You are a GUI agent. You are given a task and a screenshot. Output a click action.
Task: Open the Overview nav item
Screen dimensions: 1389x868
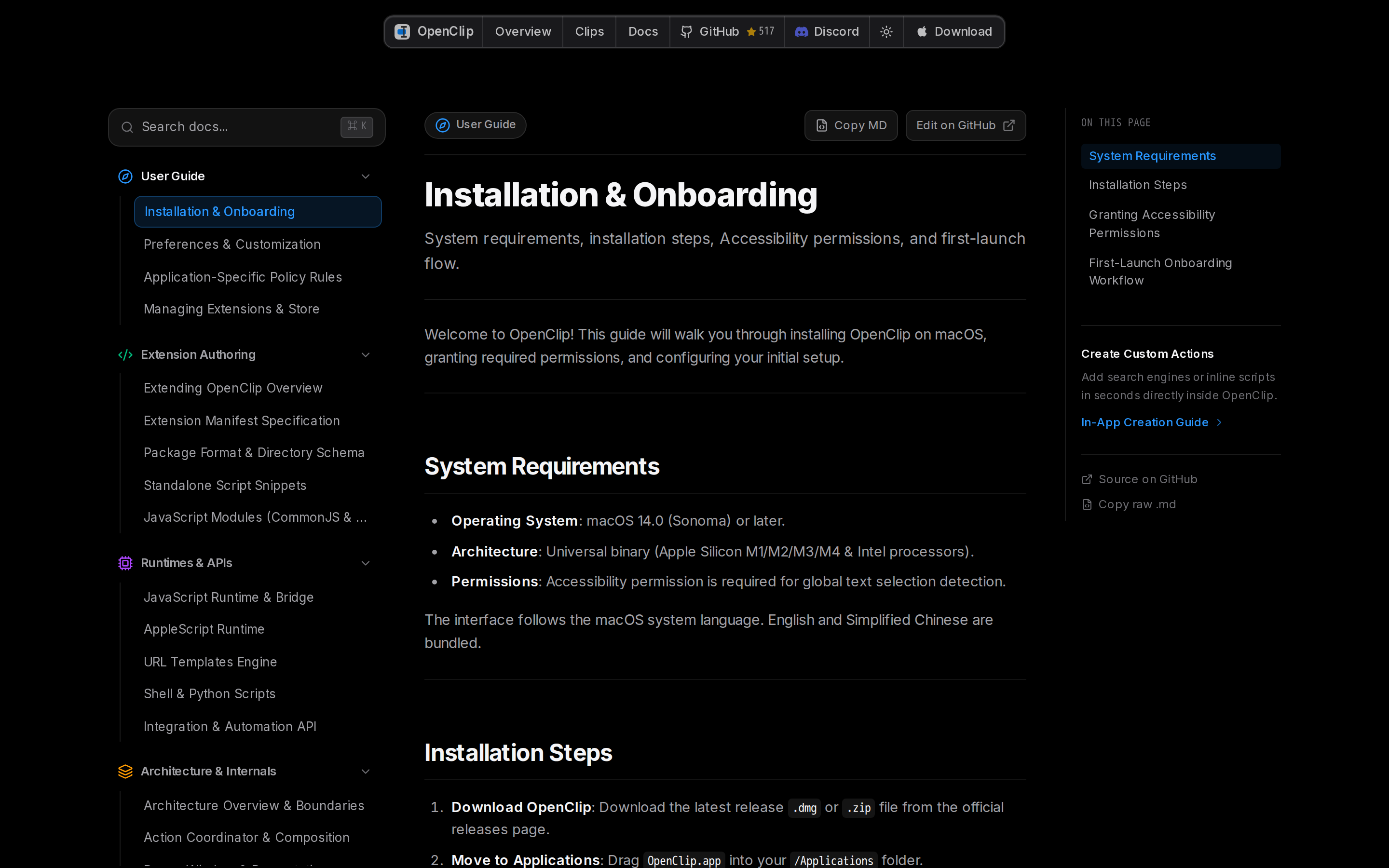pyautogui.click(x=523, y=31)
